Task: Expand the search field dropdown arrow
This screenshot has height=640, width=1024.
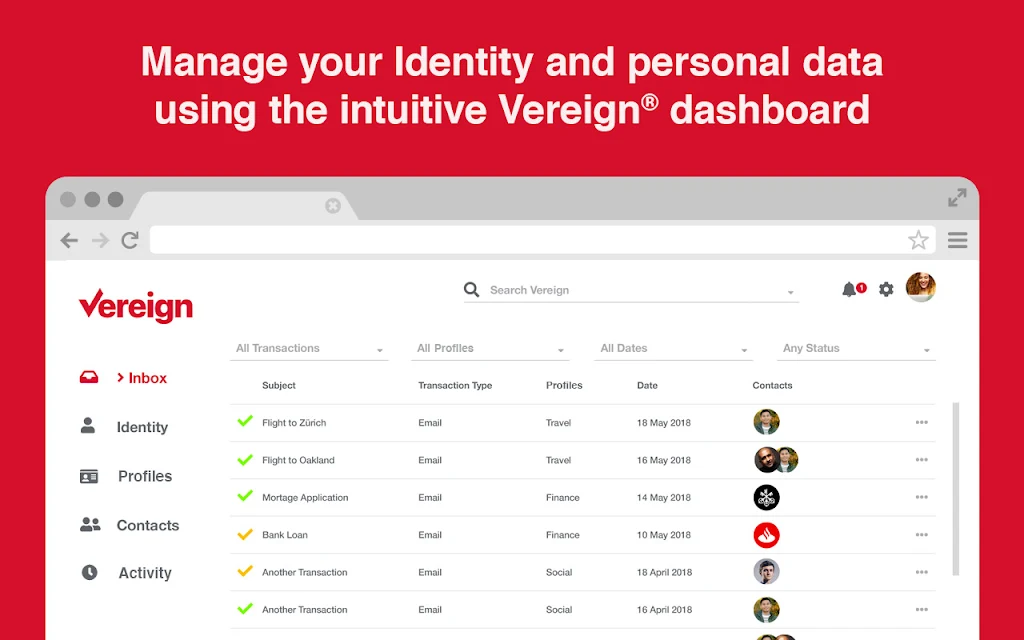Action: point(790,293)
